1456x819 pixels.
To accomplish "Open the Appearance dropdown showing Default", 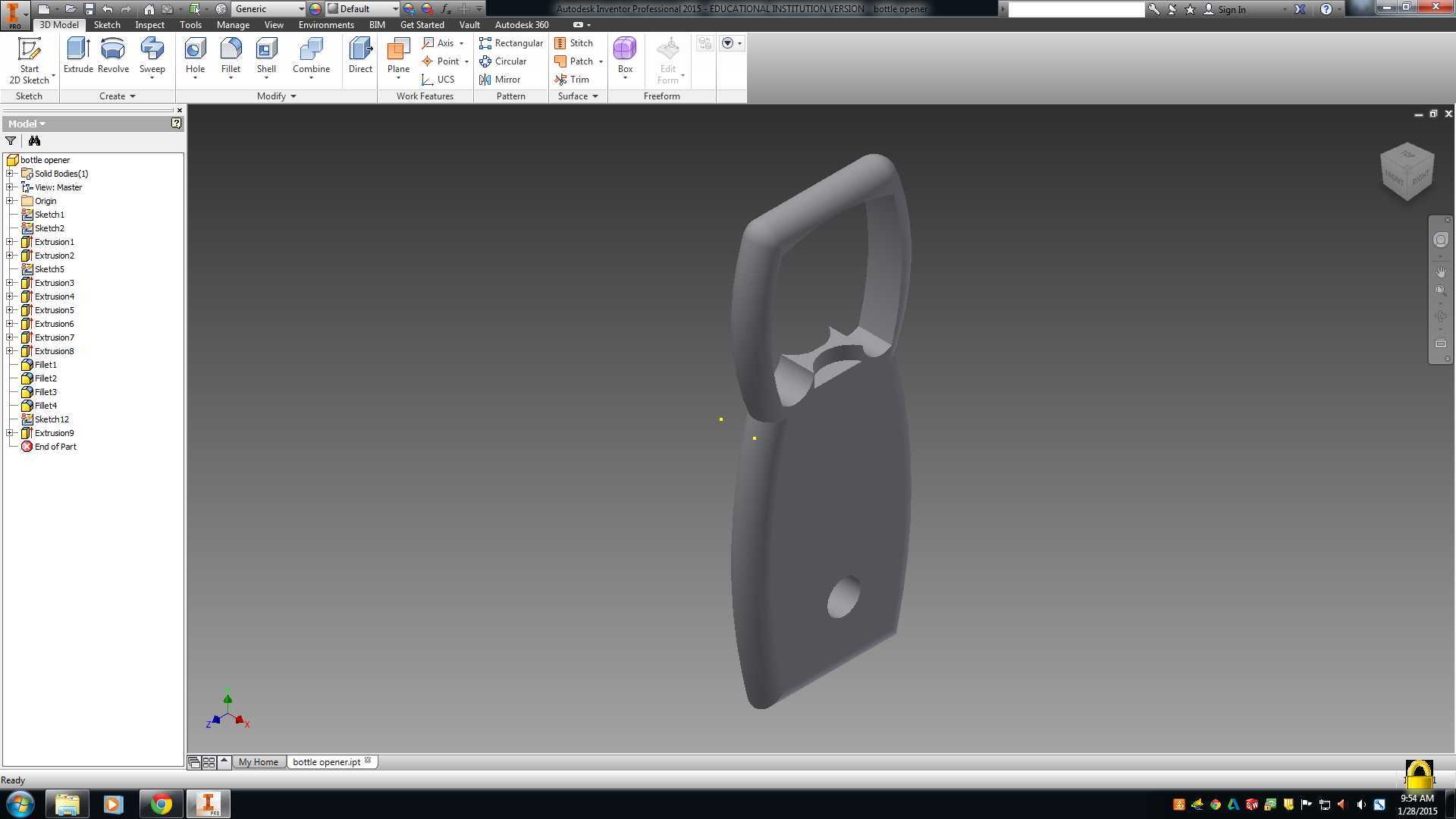I will click(x=362, y=9).
